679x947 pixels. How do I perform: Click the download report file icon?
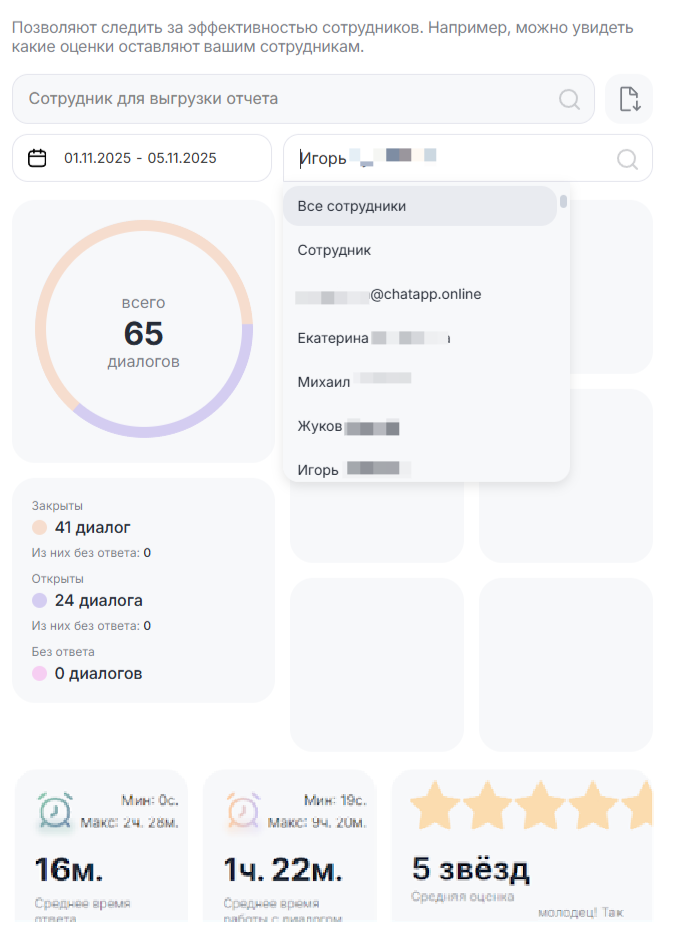[629, 99]
